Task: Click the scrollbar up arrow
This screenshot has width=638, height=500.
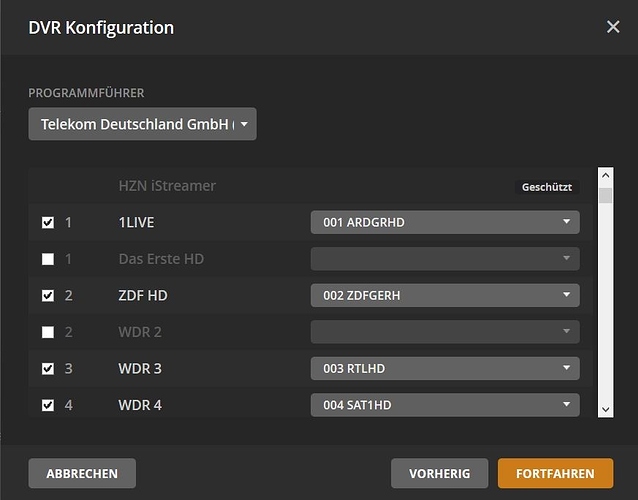Action: 605,174
